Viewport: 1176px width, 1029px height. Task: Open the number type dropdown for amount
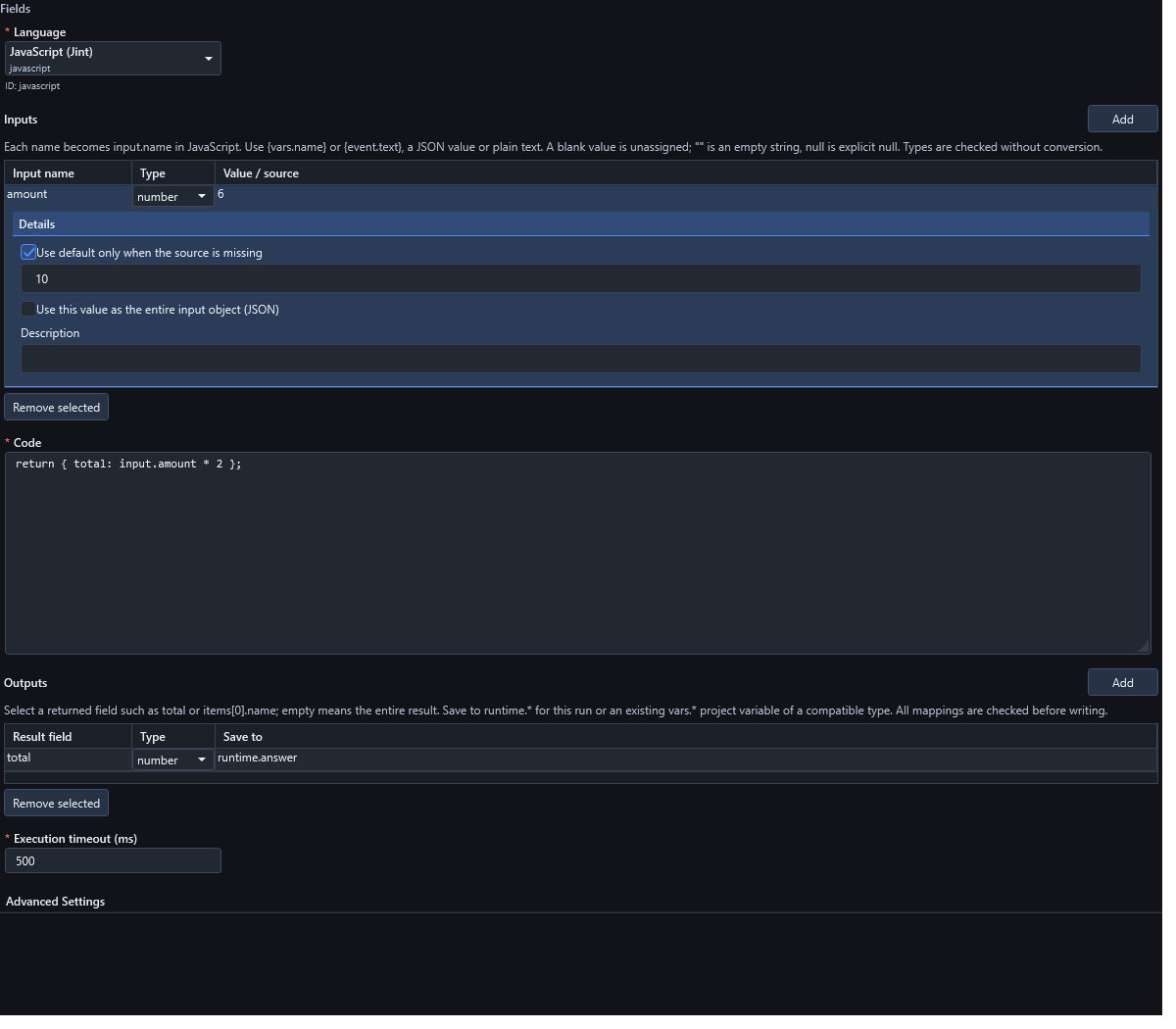173,197
